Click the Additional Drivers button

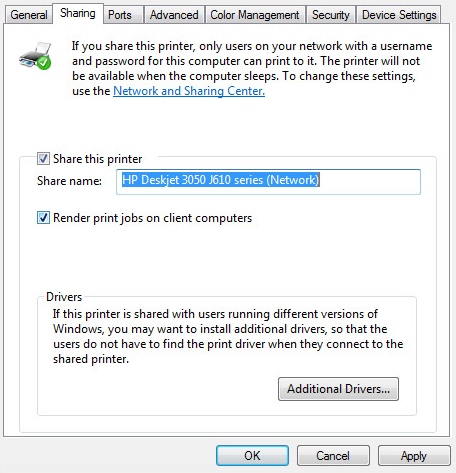pos(338,389)
